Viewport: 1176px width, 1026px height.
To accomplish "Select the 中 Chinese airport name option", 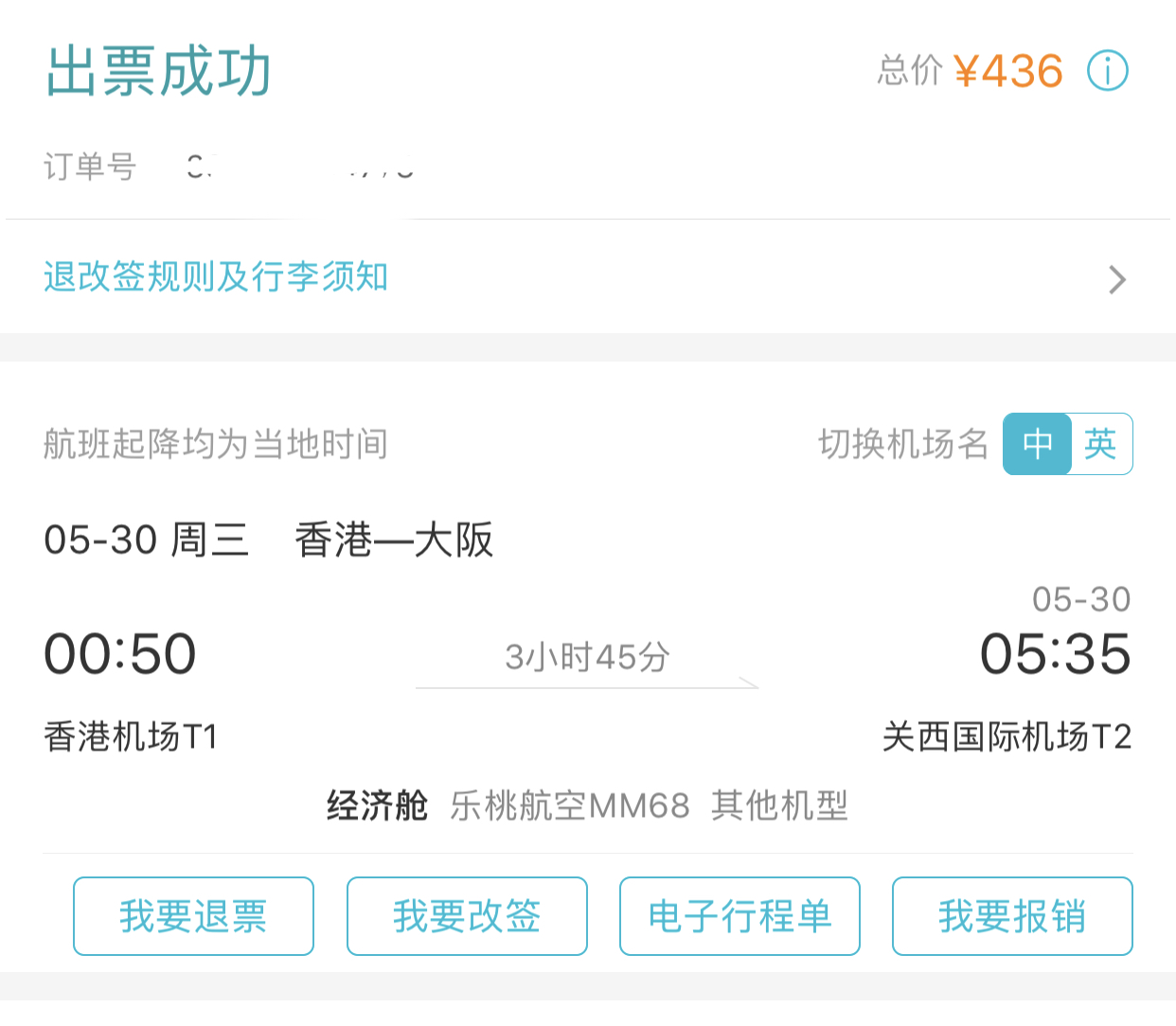I will coord(1038,444).
